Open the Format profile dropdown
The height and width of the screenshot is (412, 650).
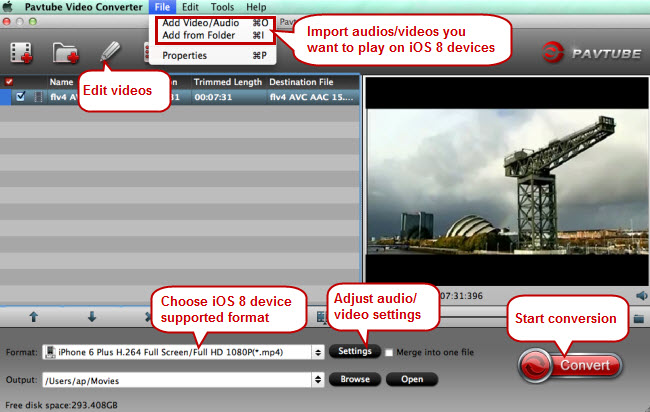pos(183,352)
